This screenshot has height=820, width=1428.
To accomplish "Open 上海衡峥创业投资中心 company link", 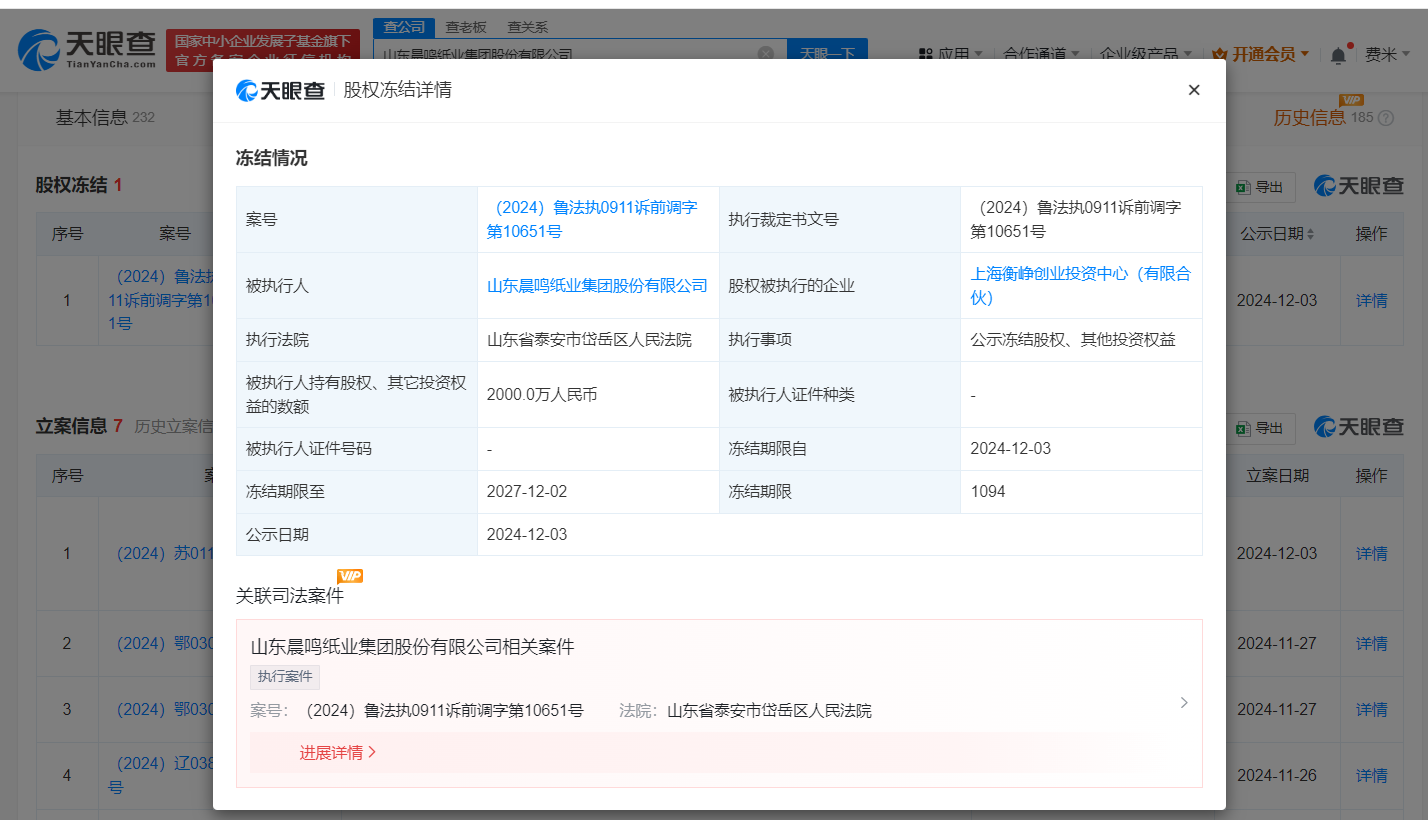I will pyautogui.click(x=1080, y=285).
